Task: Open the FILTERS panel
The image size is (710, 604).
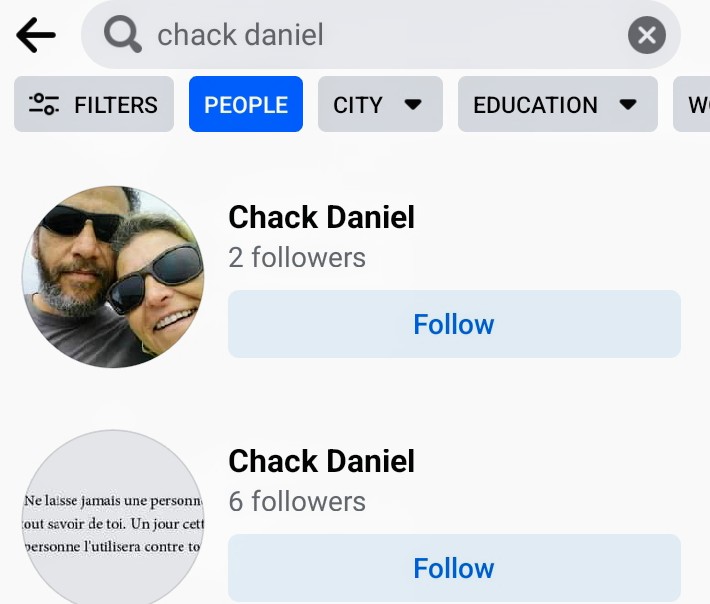Action: click(x=94, y=104)
